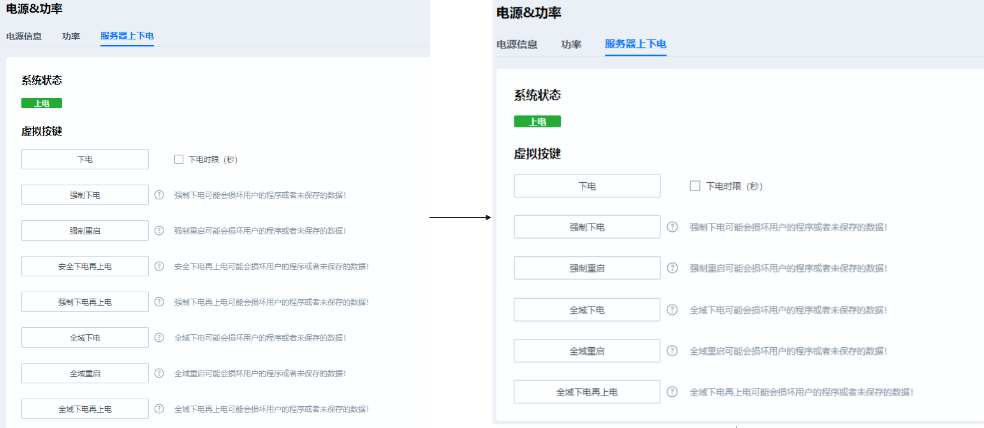Click help icon beside 强制下电 in right panel
This screenshot has width=984, height=428.
673,227
